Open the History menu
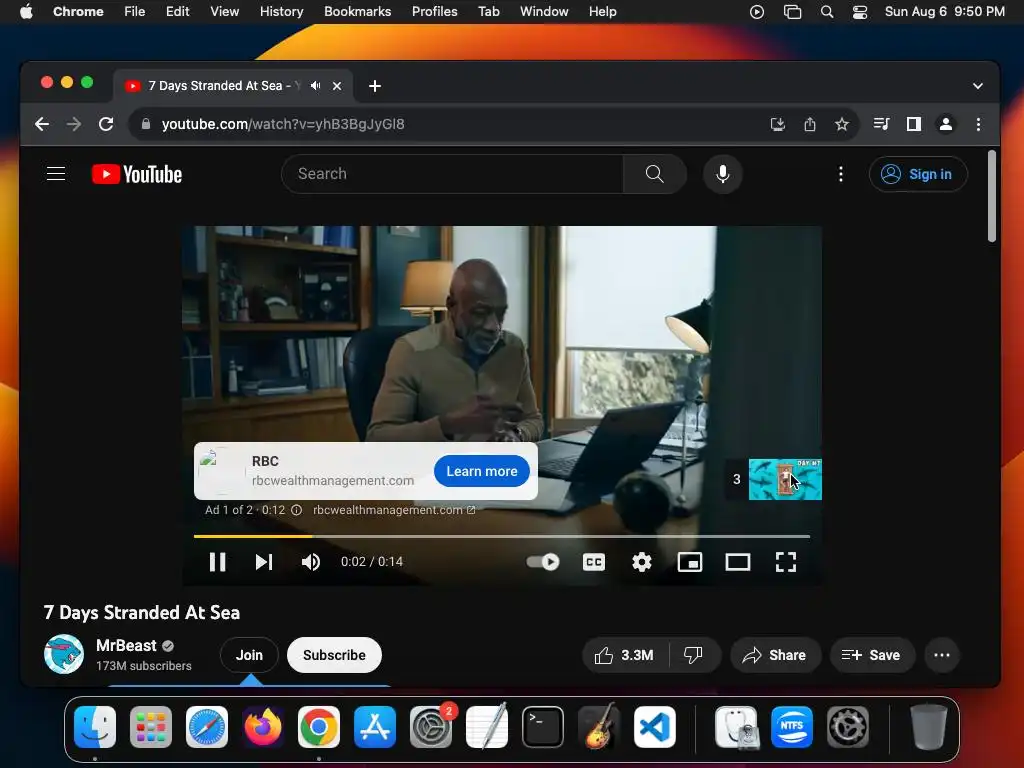 point(281,12)
